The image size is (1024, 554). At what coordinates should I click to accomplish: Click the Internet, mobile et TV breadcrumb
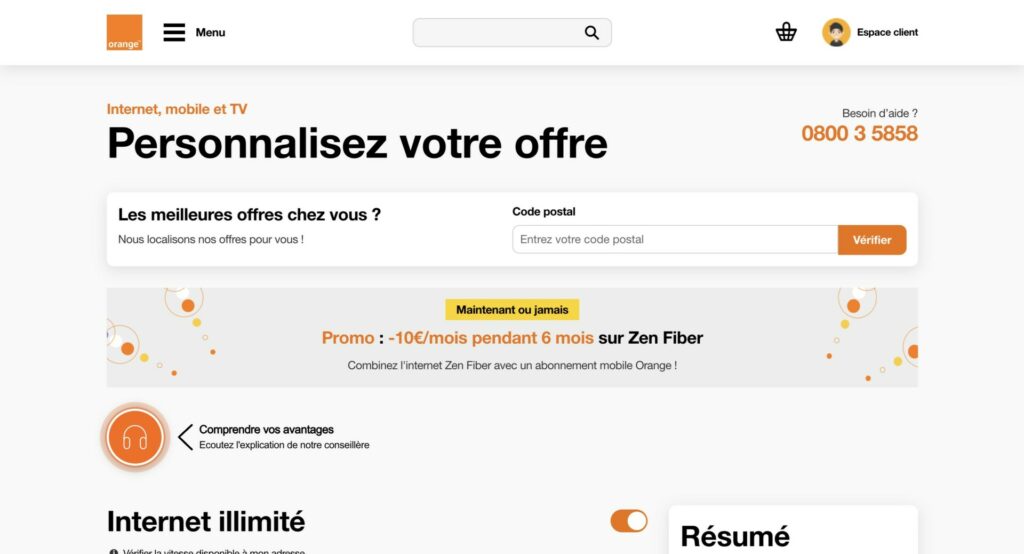pyautogui.click(x=177, y=109)
